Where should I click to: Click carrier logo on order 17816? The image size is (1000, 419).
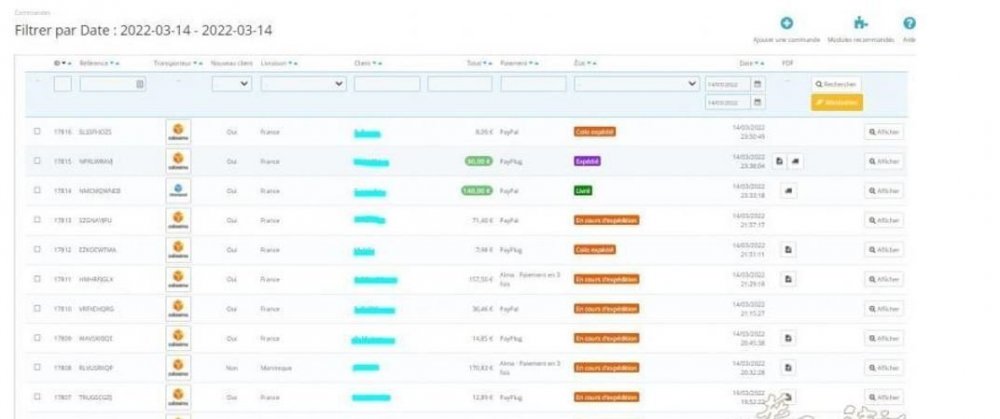(x=178, y=131)
